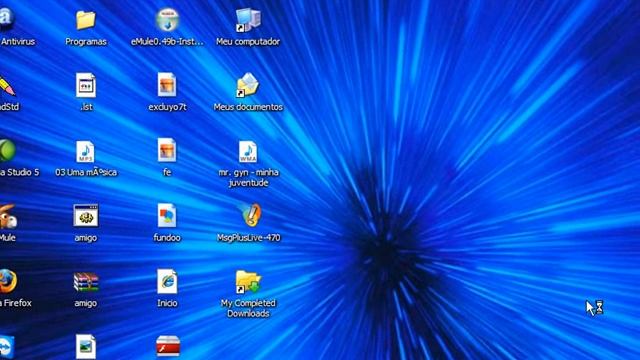
Task: Click the "My Completed Downloads" label
Action: [x=248, y=308]
